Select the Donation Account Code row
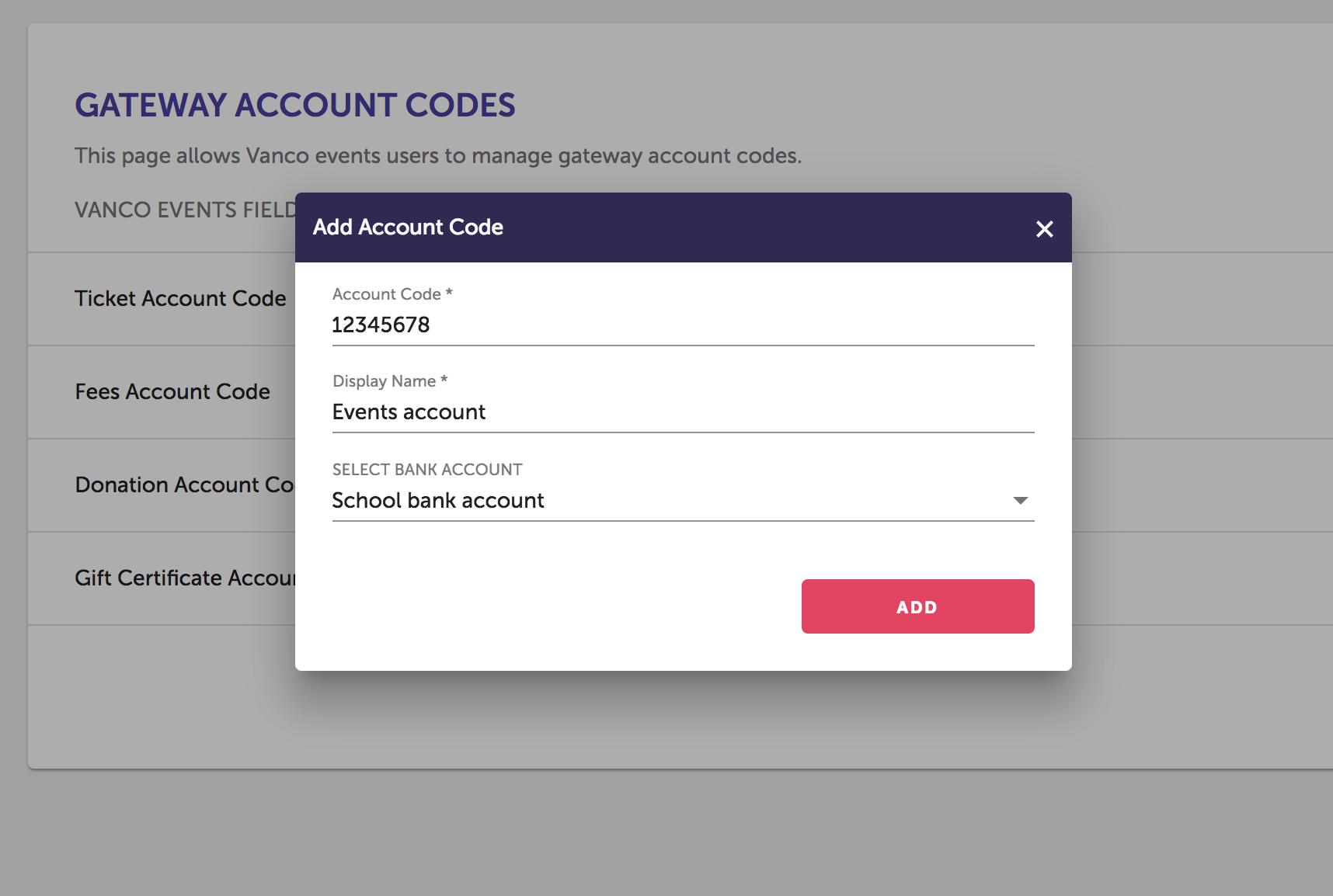This screenshot has width=1333, height=896. pyautogui.click(x=184, y=485)
